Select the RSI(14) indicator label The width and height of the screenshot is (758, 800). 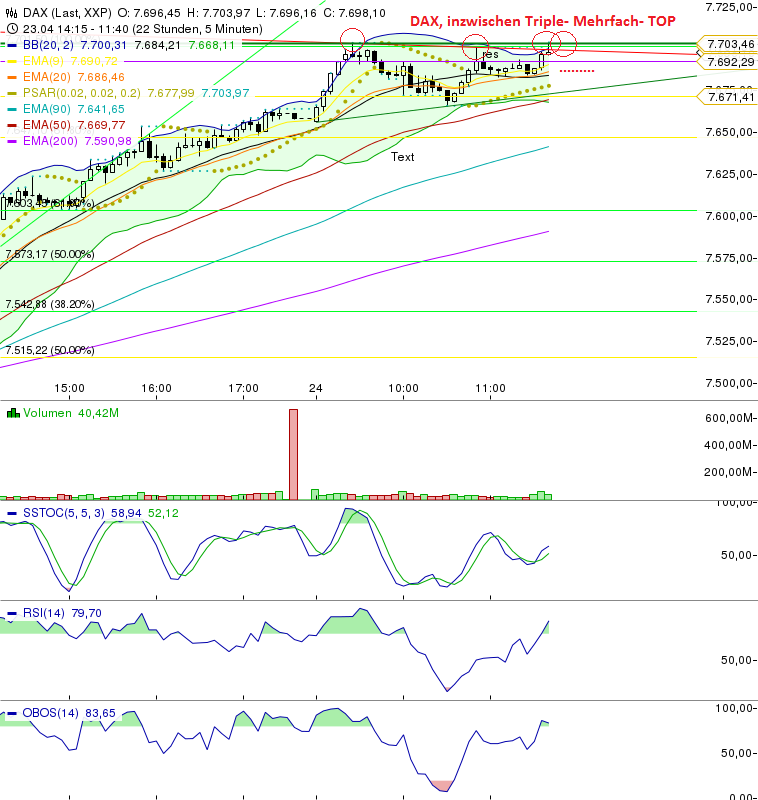pos(44,613)
